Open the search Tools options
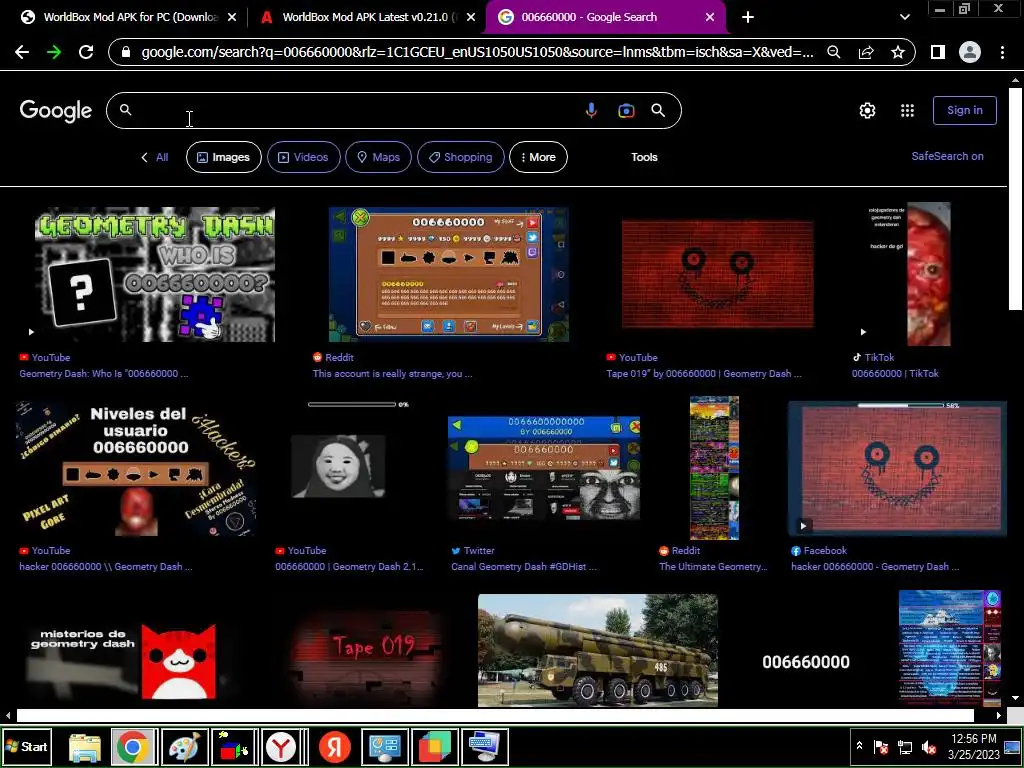The width and height of the screenshot is (1024, 768). 644,157
